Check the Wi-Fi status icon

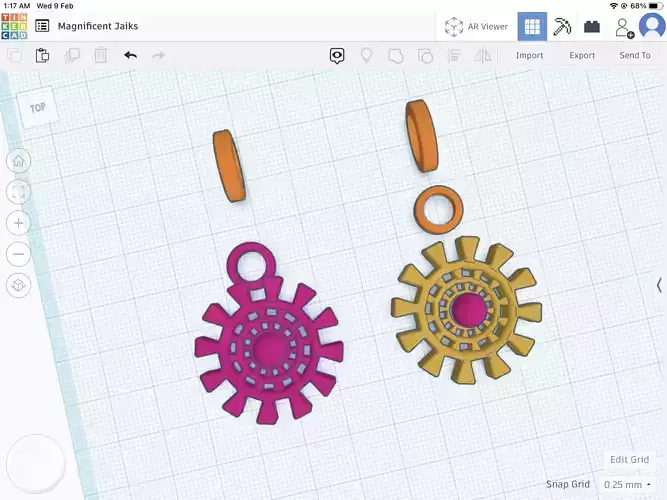613,6
